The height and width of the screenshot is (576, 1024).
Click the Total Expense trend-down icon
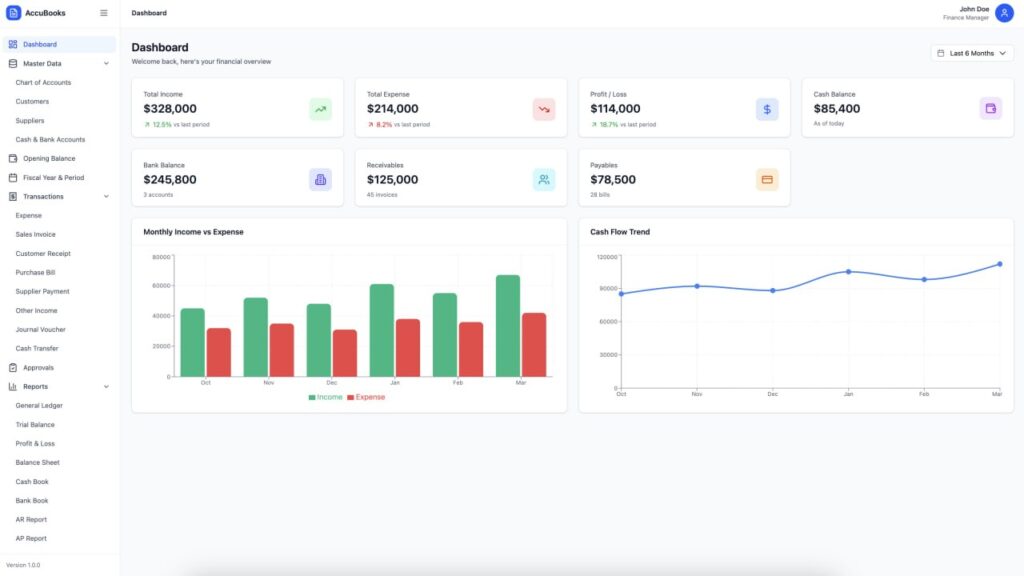tap(543, 109)
